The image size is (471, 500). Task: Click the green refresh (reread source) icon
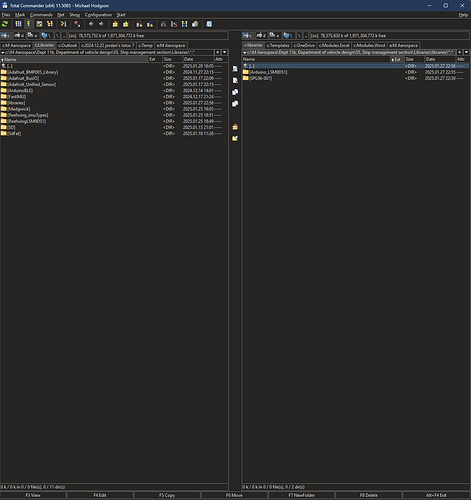coord(5,24)
